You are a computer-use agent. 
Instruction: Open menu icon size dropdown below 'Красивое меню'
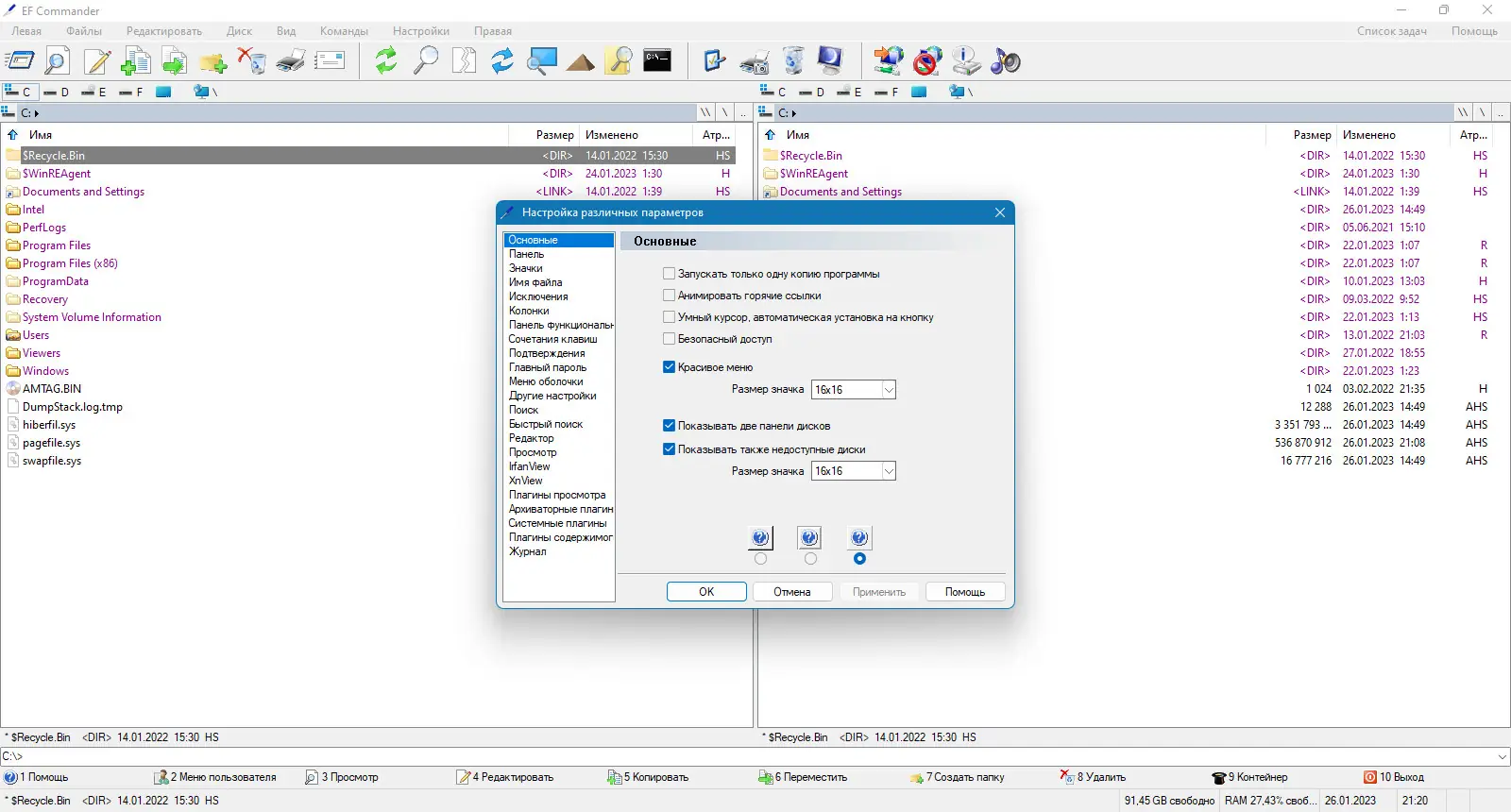point(889,390)
